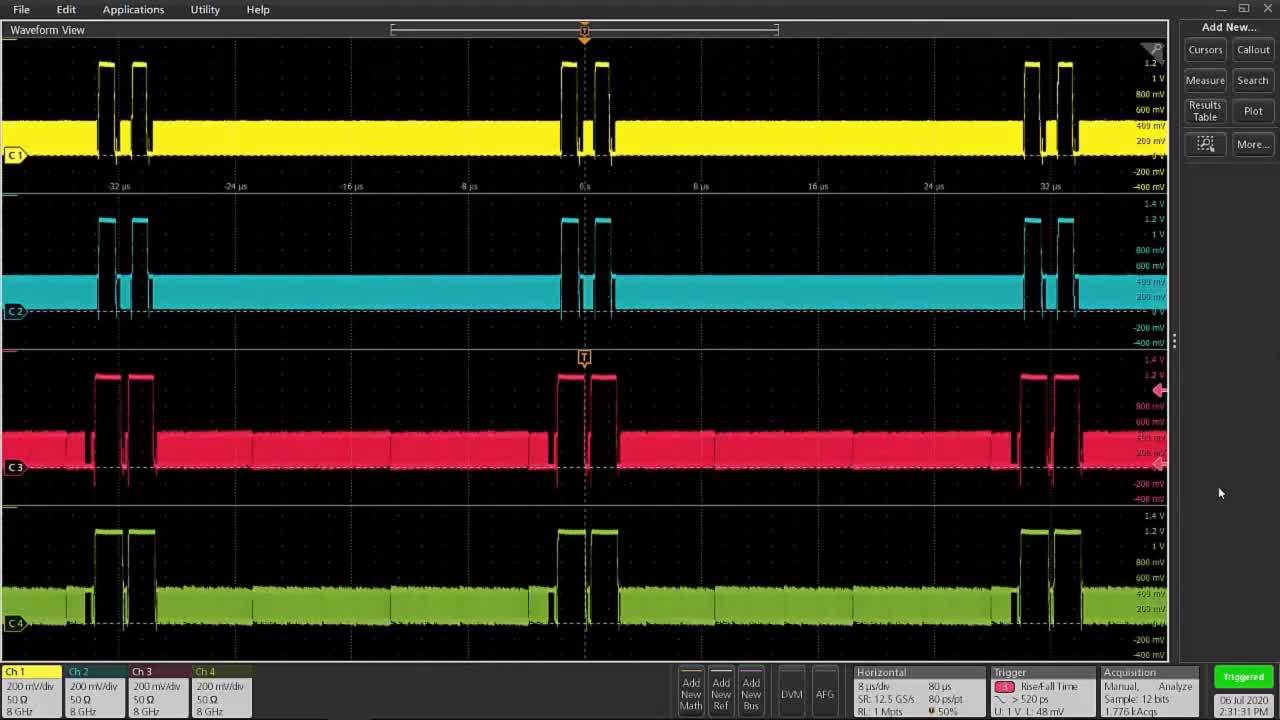Open the Measure configuration
The image size is (1280, 720).
(1204, 80)
